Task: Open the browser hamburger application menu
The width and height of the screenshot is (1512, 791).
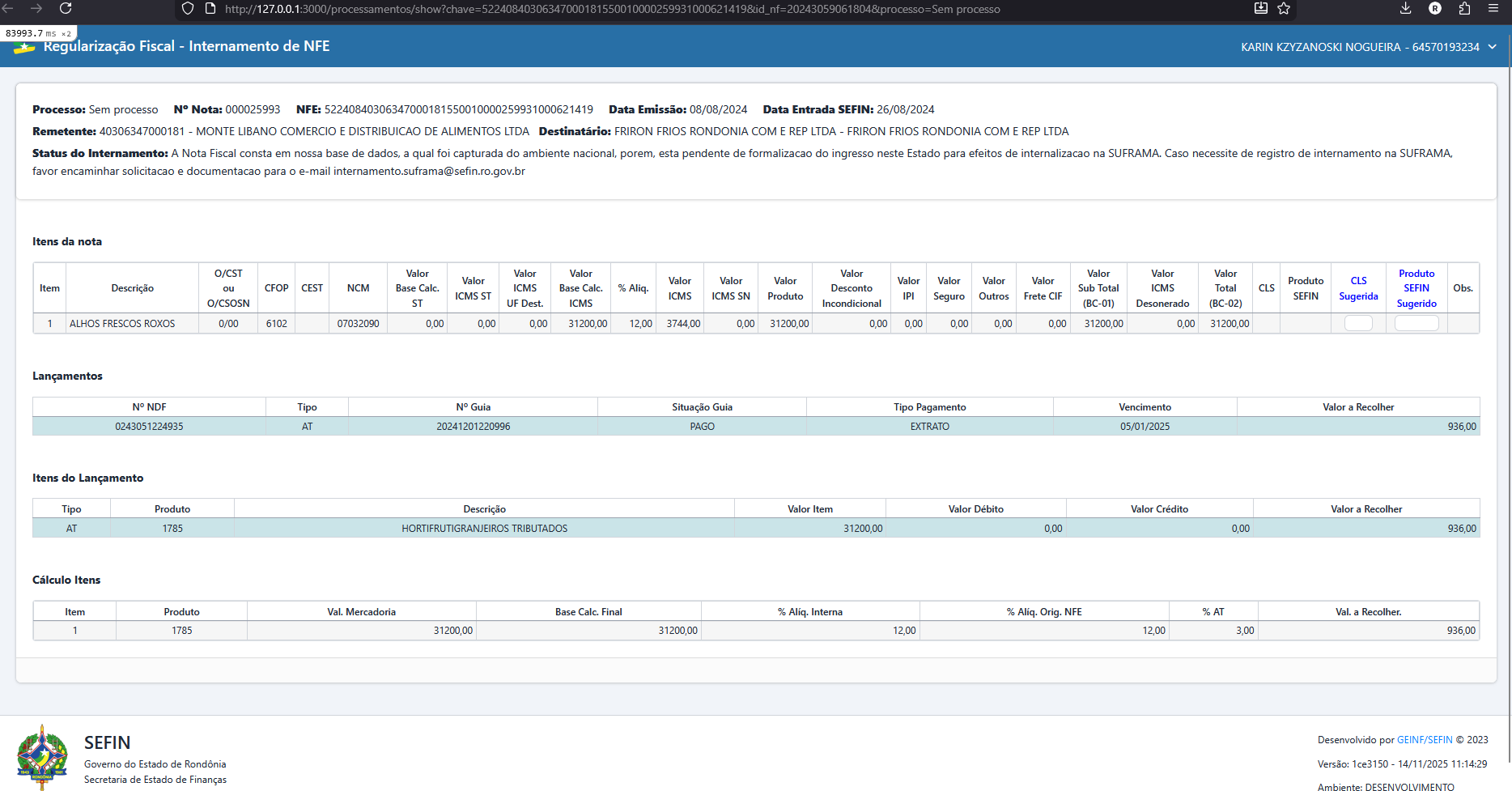Action: tap(1493, 9)
